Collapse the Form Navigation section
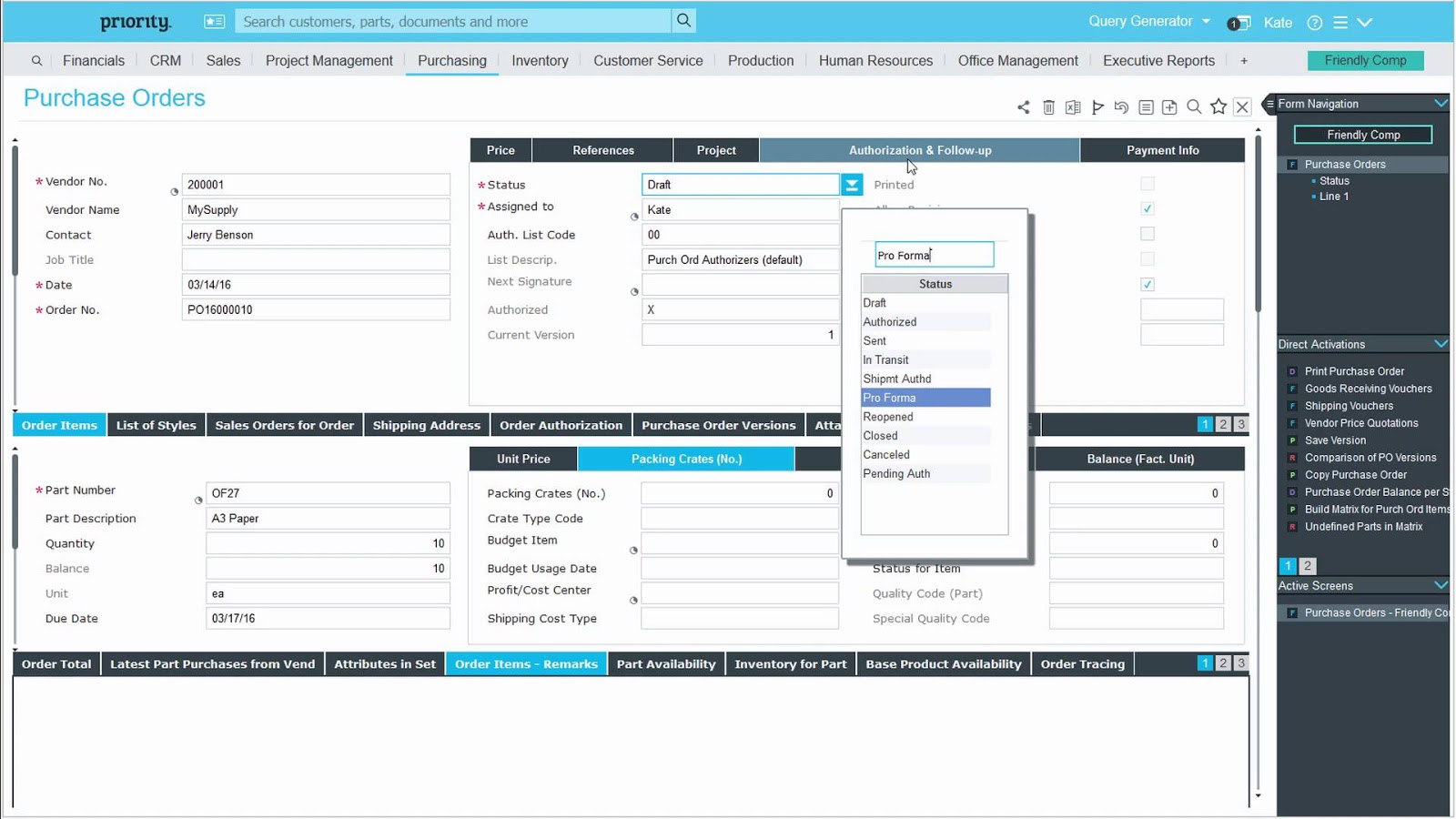This screenshot has height=819, width=1456. (x=1441, y=103)
